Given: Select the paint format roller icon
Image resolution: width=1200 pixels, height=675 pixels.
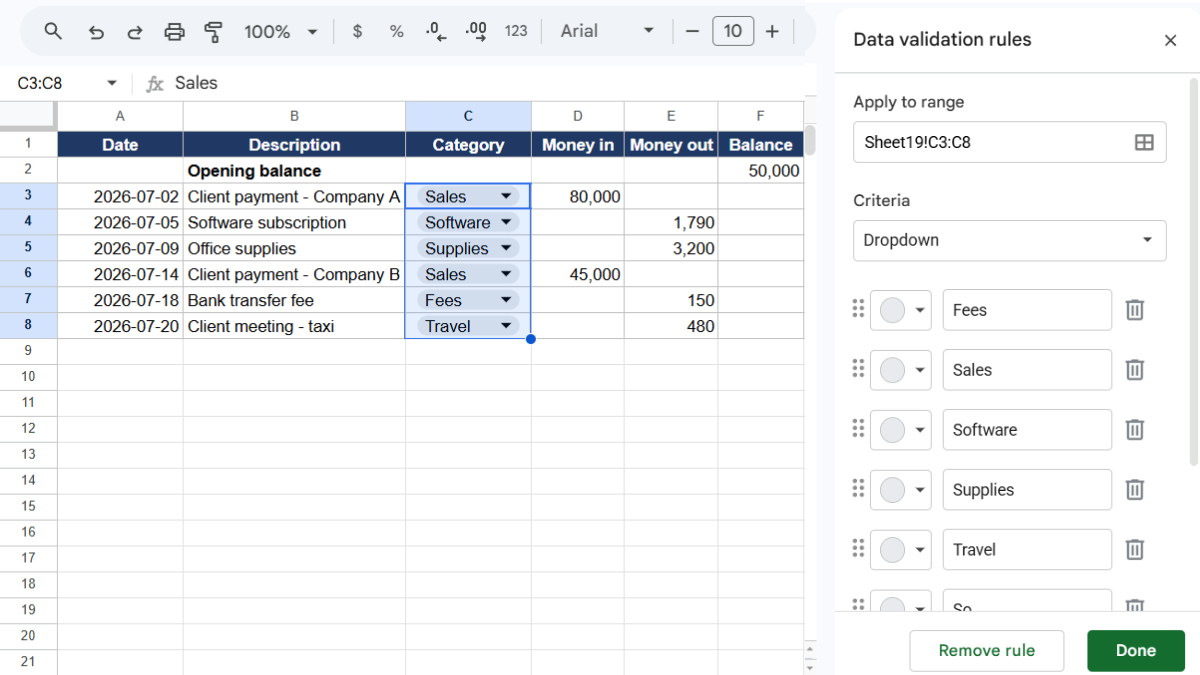Looking at the screenshot, I should (213, 31).
